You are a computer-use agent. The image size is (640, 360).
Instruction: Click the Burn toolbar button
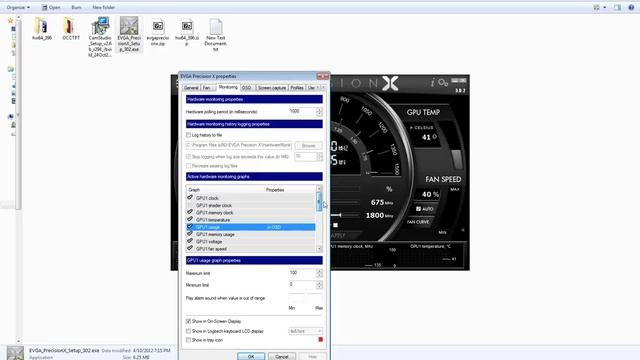tap(76, 7)
